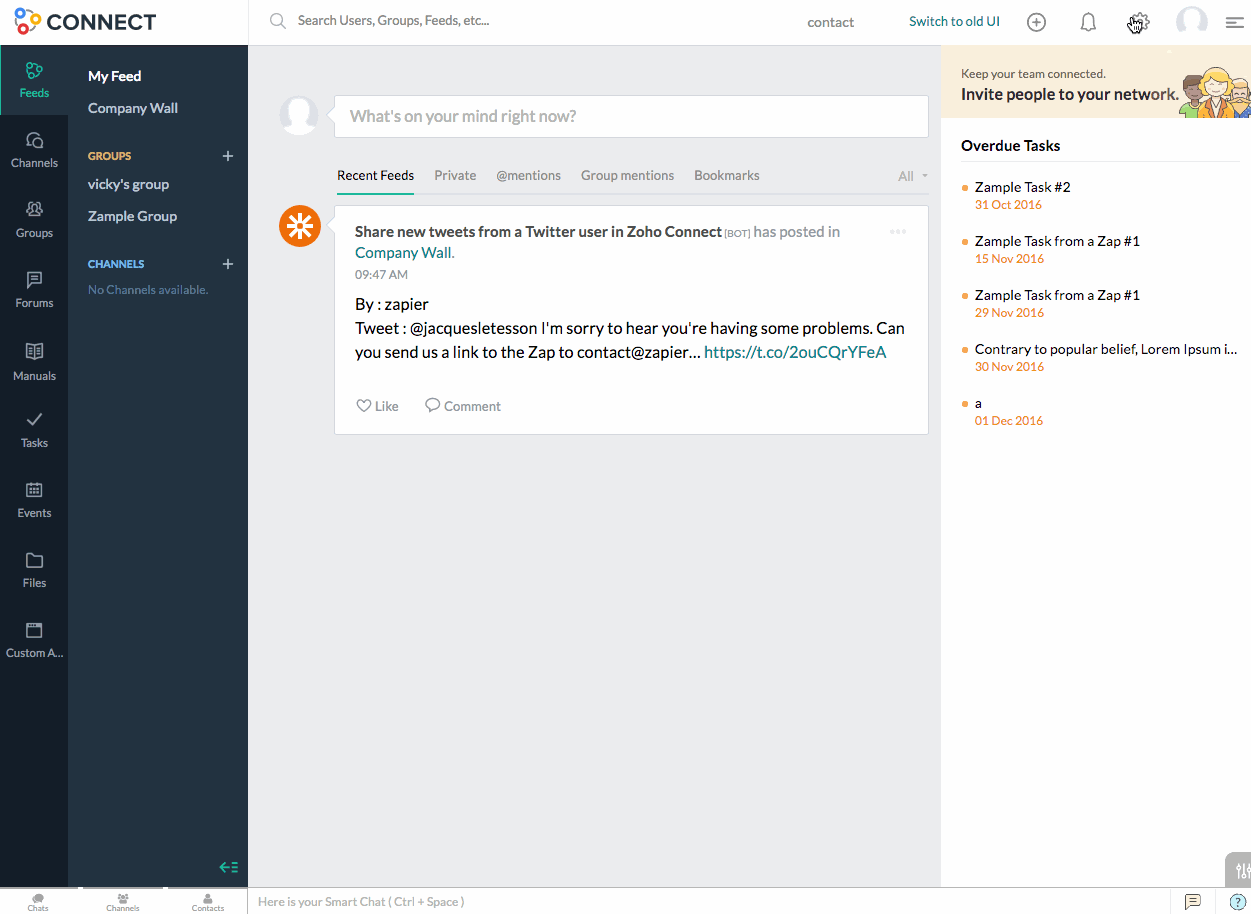
Task: Click Switch to old UI link
Action: click(954, 21)
